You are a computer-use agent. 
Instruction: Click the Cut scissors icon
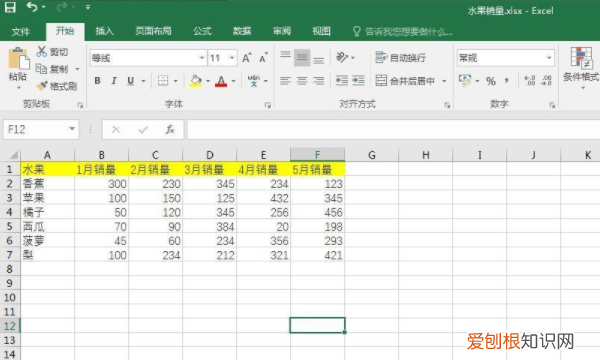point(41,52)
